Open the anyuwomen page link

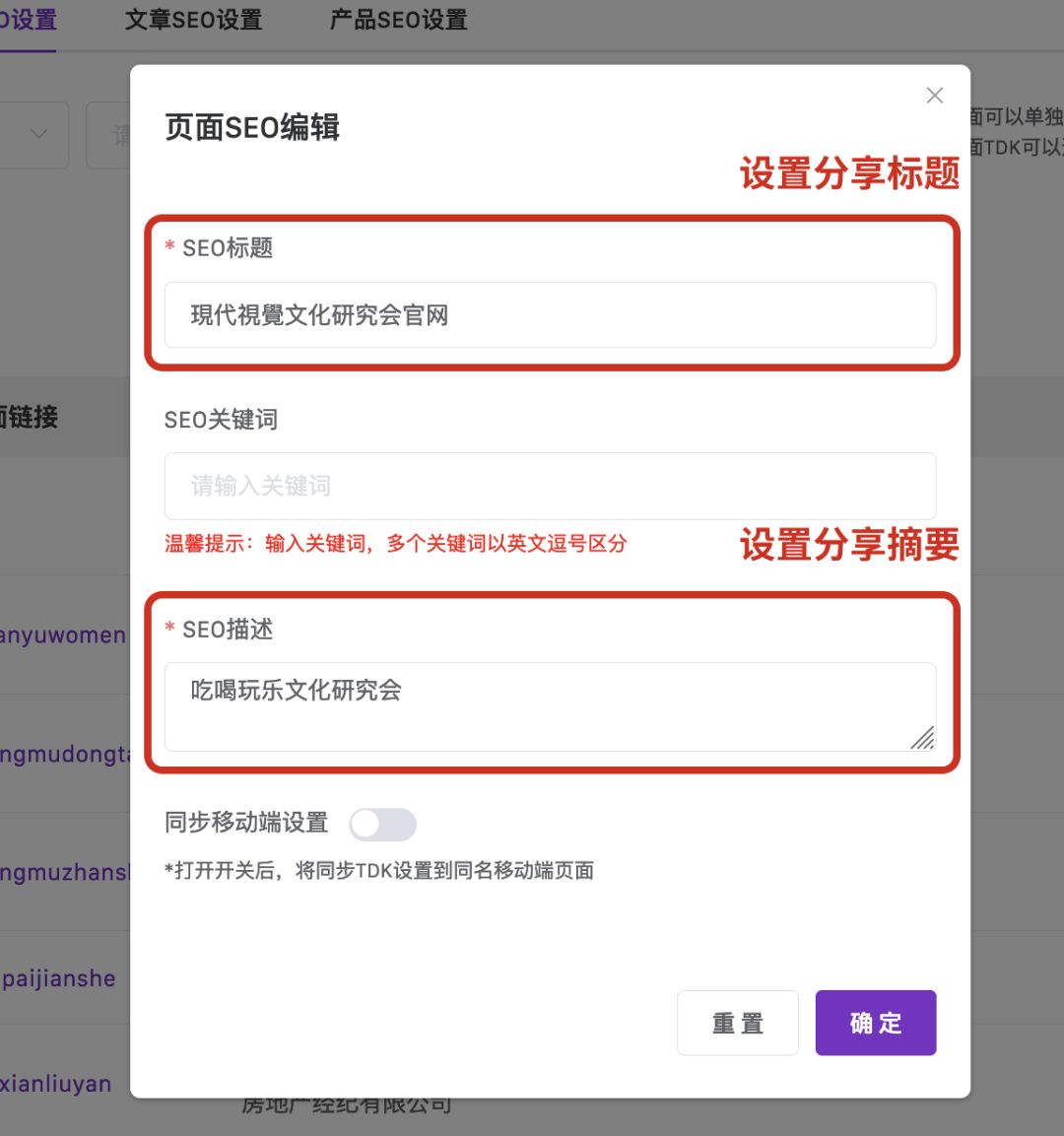click(x=61, y=635)
